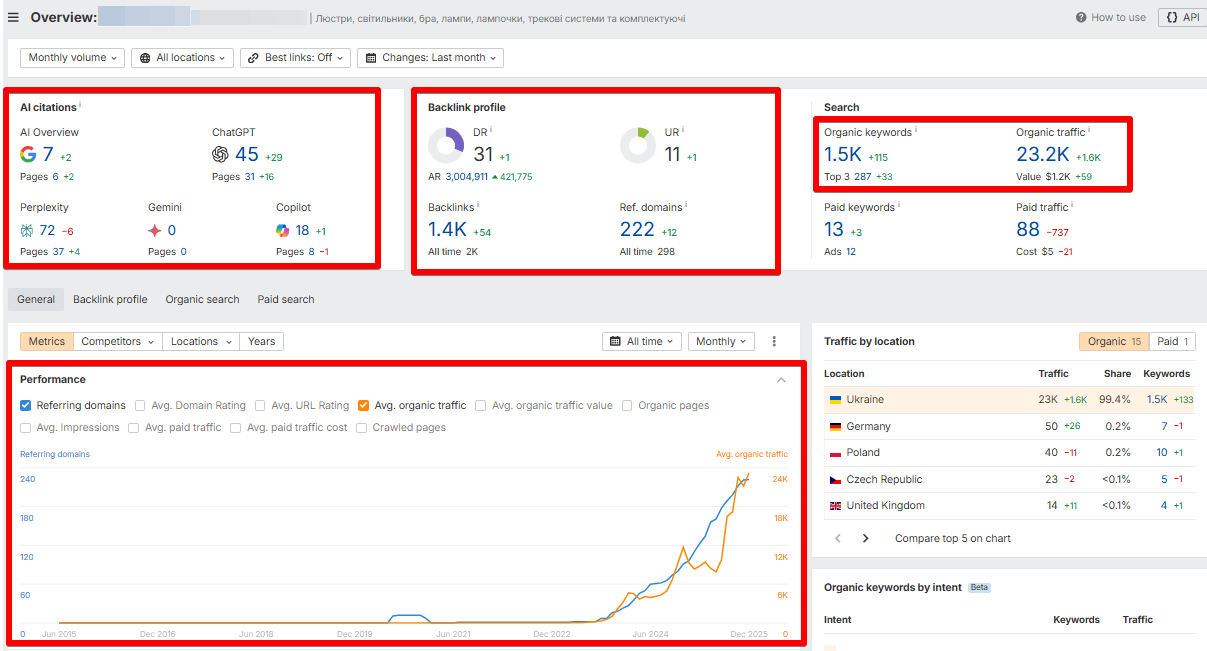Open the chart three-dot options menu
1207x651 pixels.
pyautogui.click(x=774, y=341)
